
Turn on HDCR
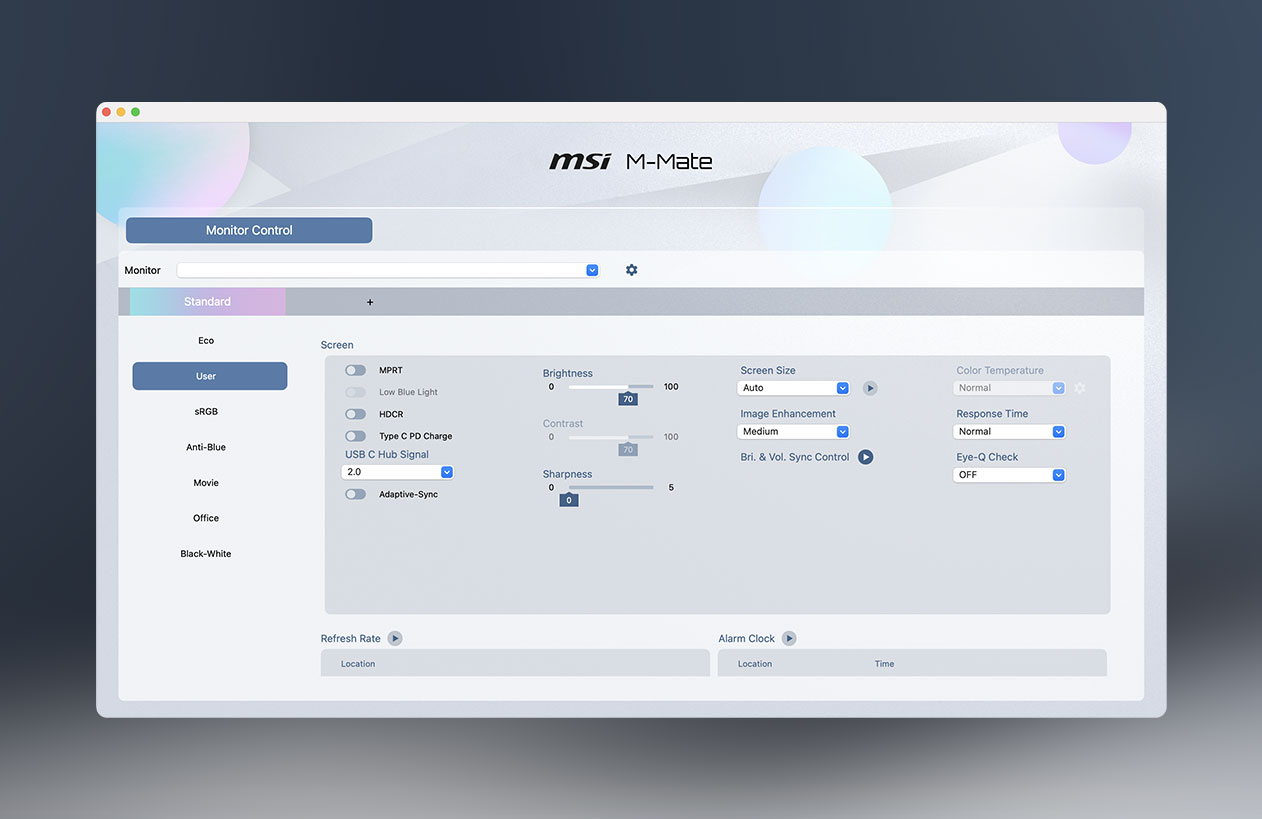(355, 414)
